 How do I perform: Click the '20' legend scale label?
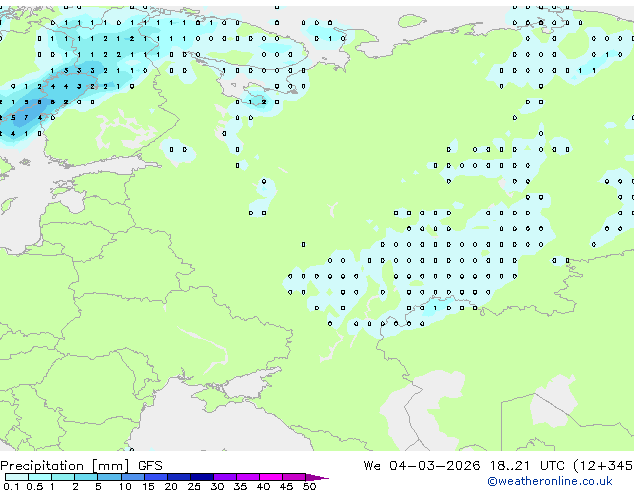(171, 486)
